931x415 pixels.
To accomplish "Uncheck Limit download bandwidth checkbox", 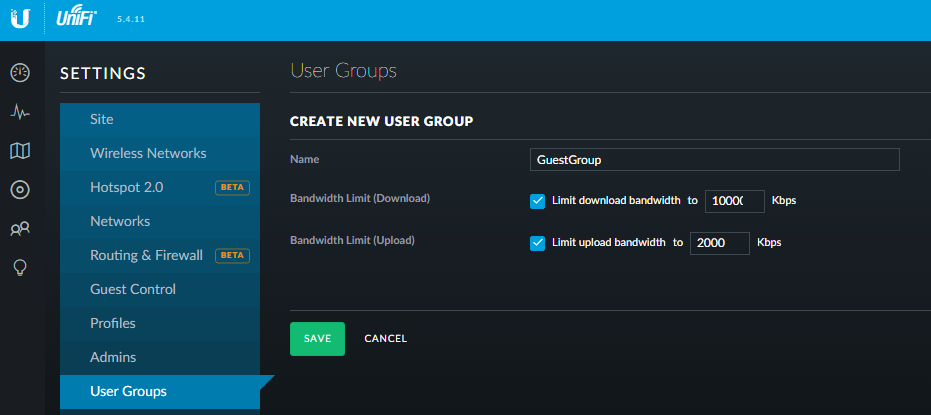I will (538, 200).
